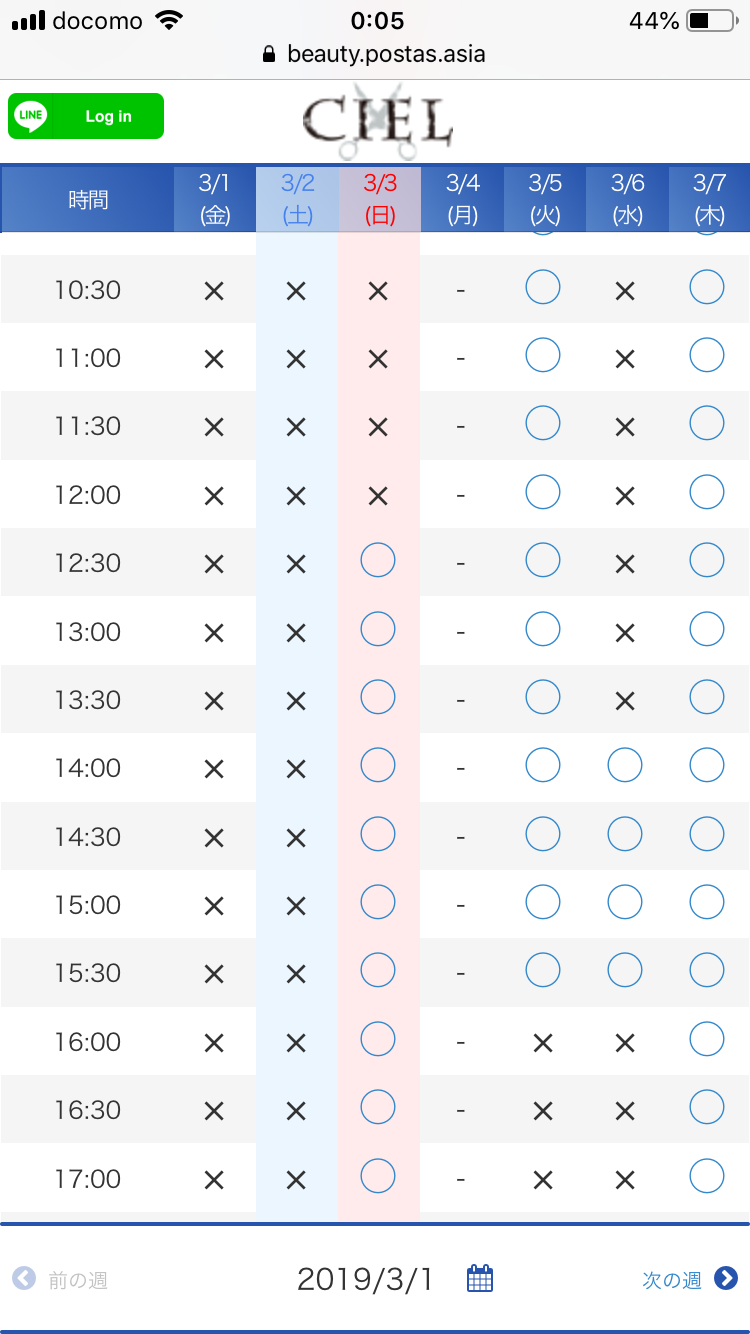Viewport: 750px width, 1334px height.
Task: Click the 3/3 (日) column header
Action: coord(380,199)
